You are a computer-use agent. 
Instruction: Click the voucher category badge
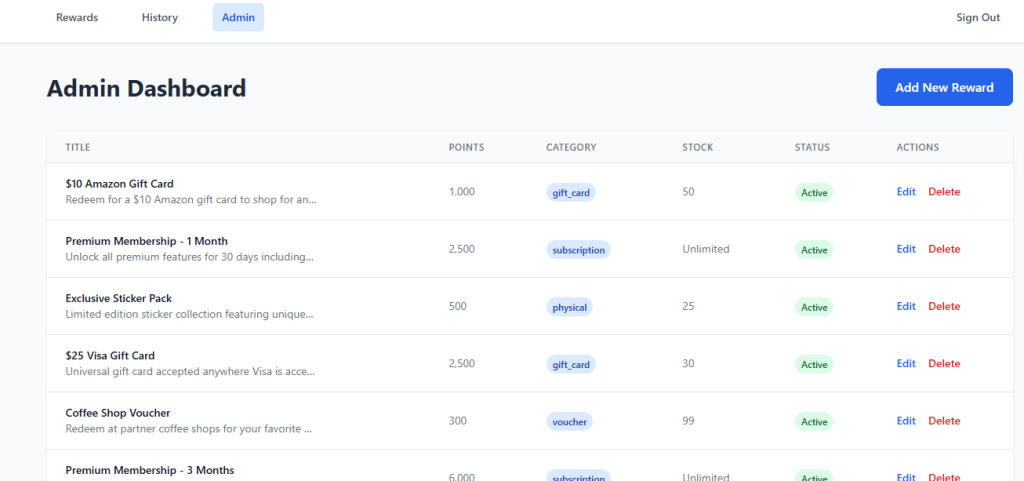pyautogui.click(x=569, y=422)
